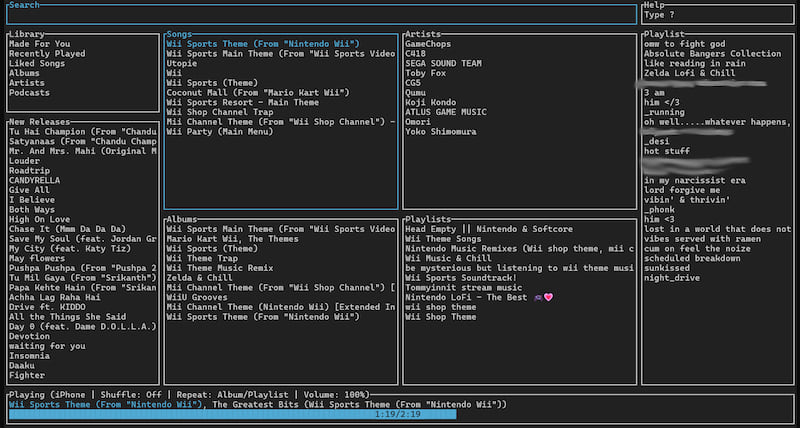The width and height of the screenshot is (800, 428).
Task: Select 'Albums' in the Library list
Action: click(x=24, y=73)
